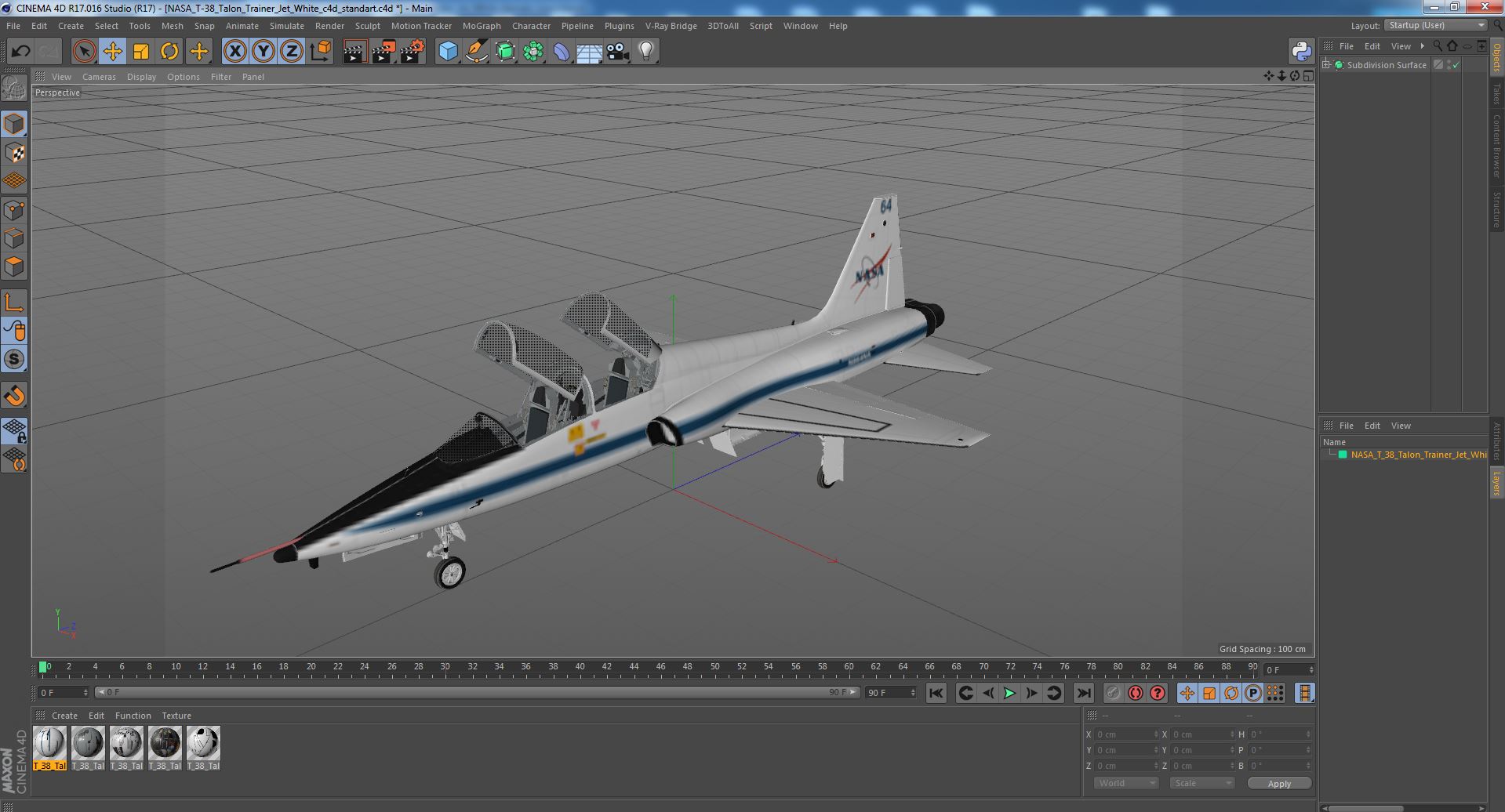1505x812 pixels.
Task: Go to start of animation
Action: tap(936, 693)
